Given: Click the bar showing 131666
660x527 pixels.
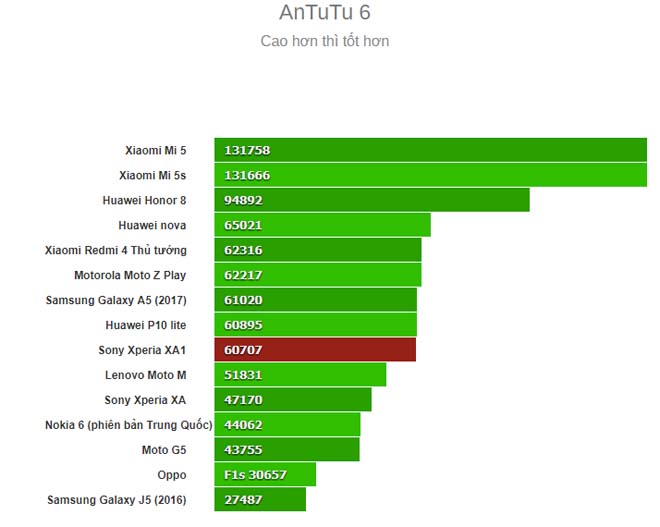Looking at the screenshot, I should 431,175.
